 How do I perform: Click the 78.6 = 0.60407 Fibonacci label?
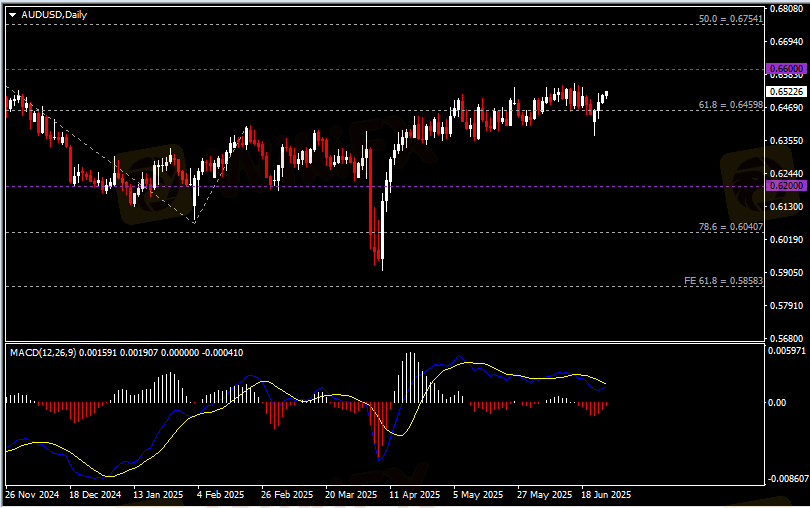coord(730,227)
